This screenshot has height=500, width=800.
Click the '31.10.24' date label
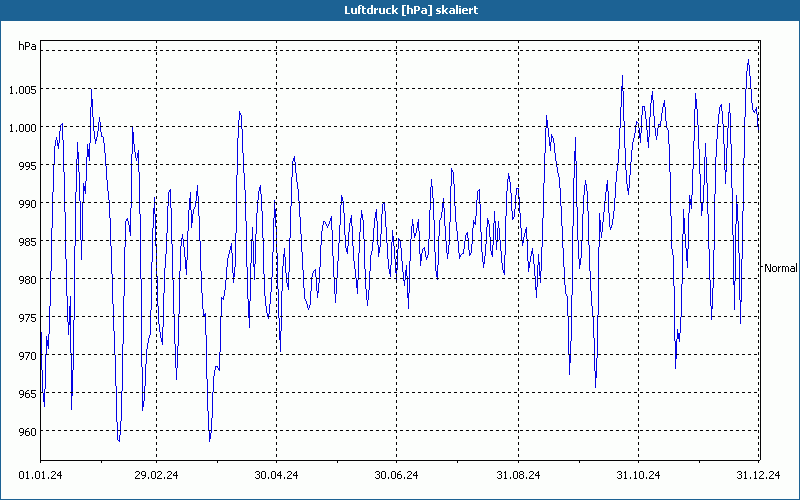coord(638,475)
